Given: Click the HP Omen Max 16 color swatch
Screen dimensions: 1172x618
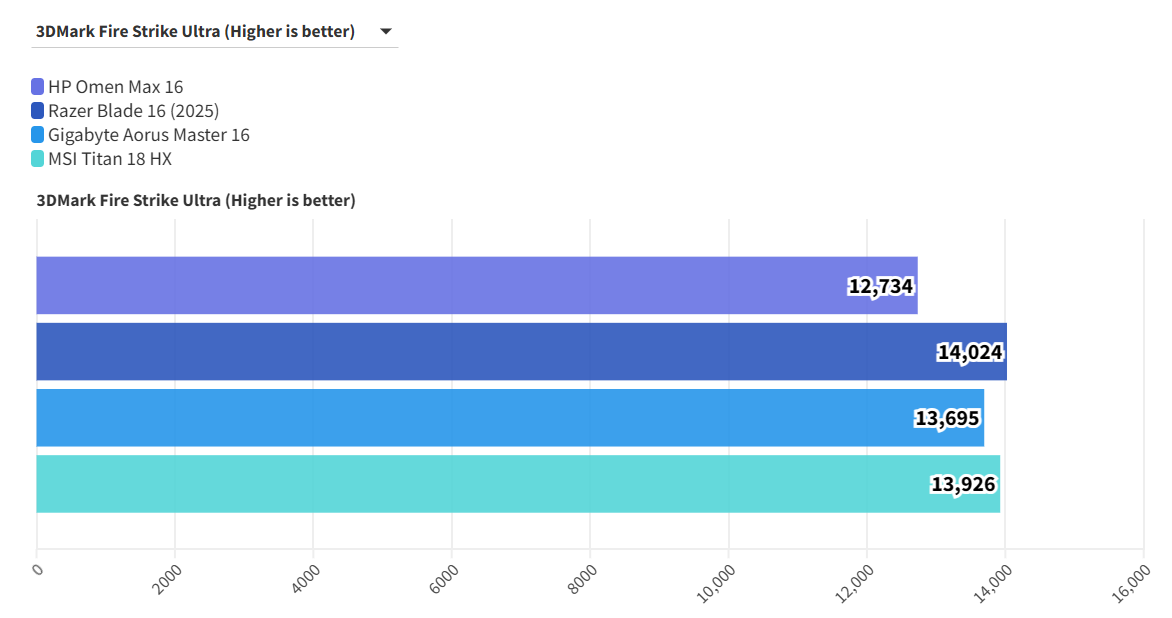Looking at the screenshot, I should coord(38,87).
